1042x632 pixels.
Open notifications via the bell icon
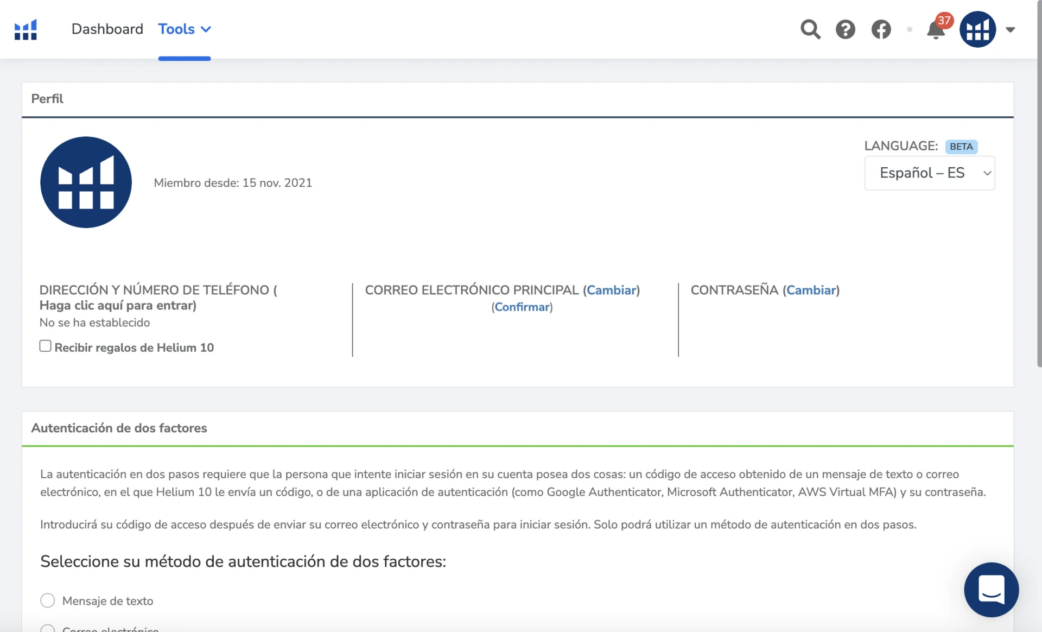click(x=935, y=32)
